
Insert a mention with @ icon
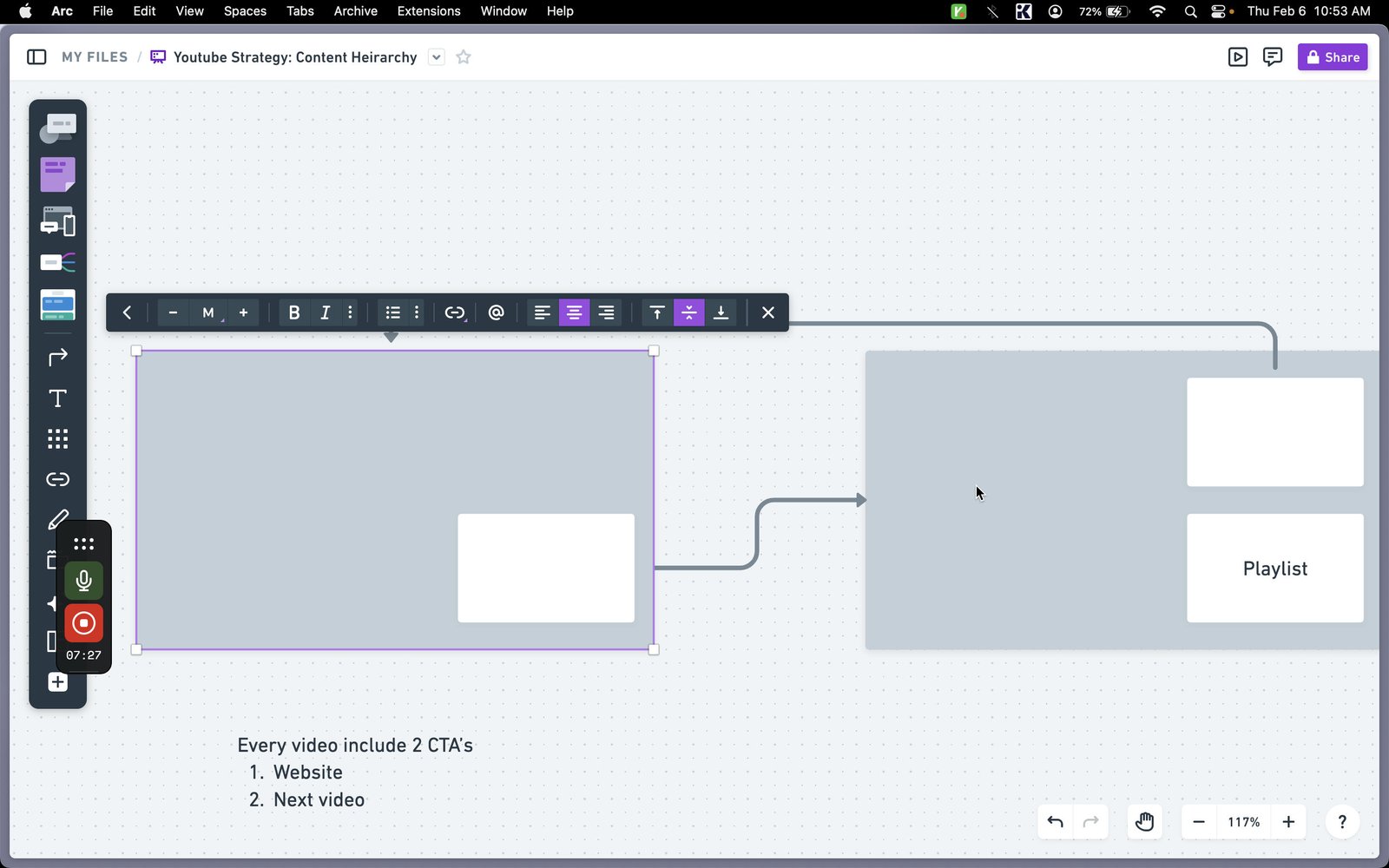coord(496,312)
